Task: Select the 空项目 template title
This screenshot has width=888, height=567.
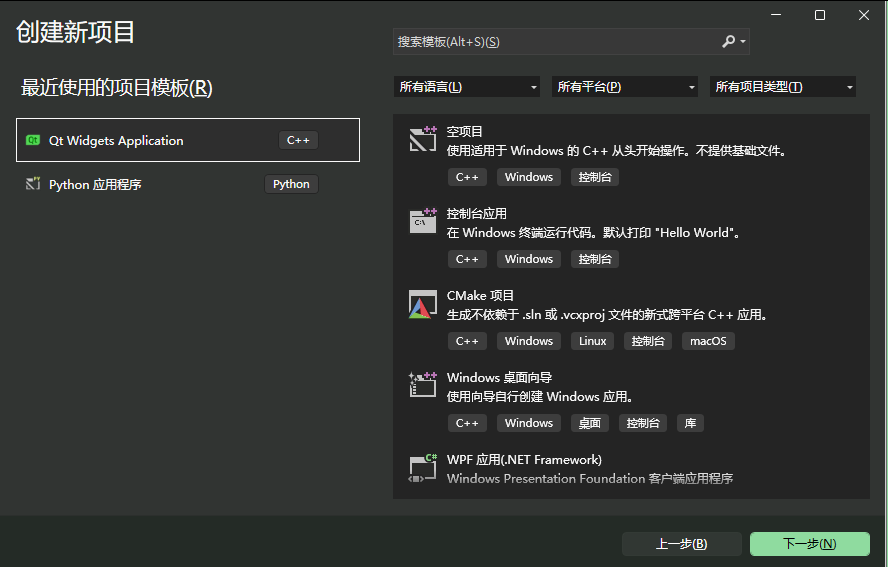Action: point(464,131)
